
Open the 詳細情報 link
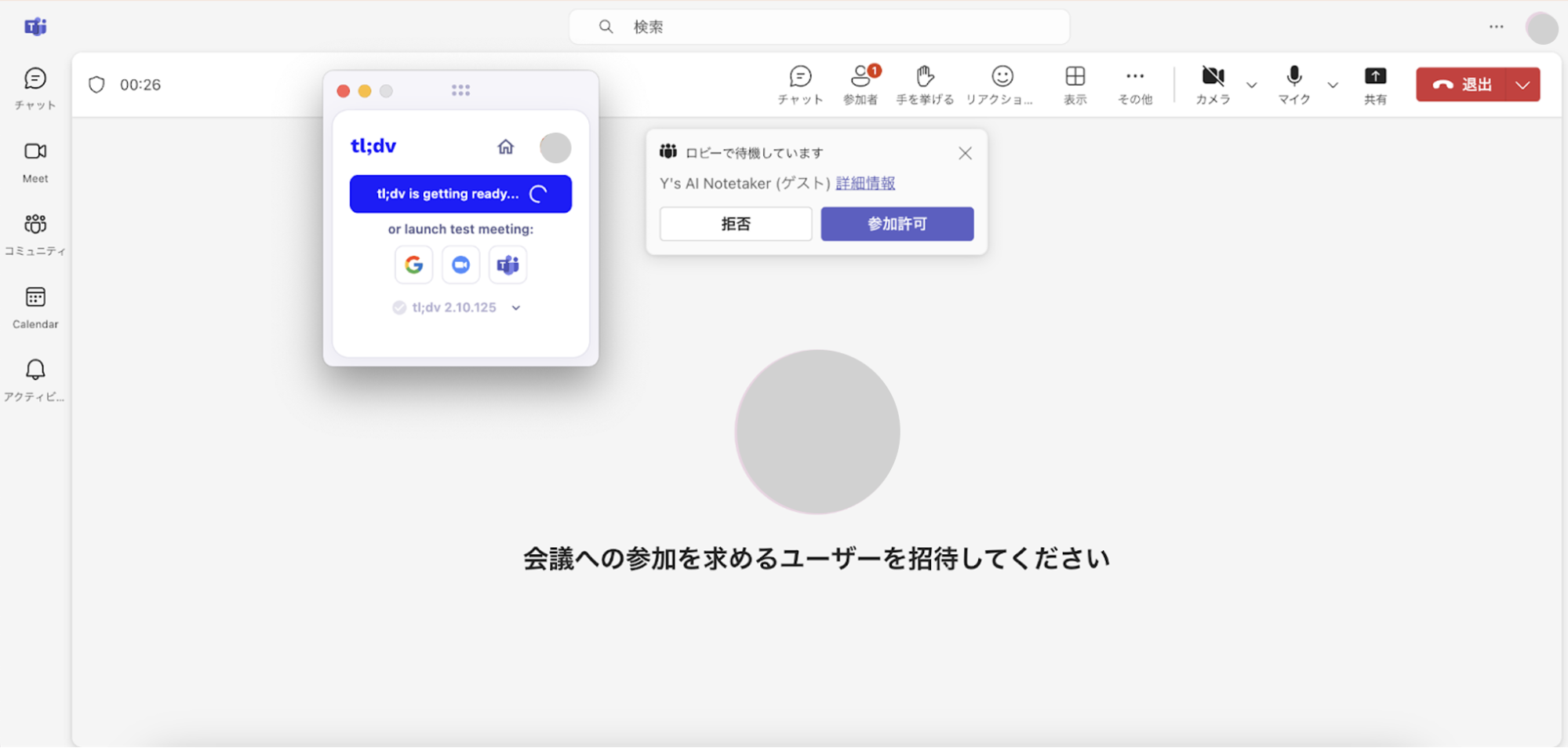pos(865,183)
